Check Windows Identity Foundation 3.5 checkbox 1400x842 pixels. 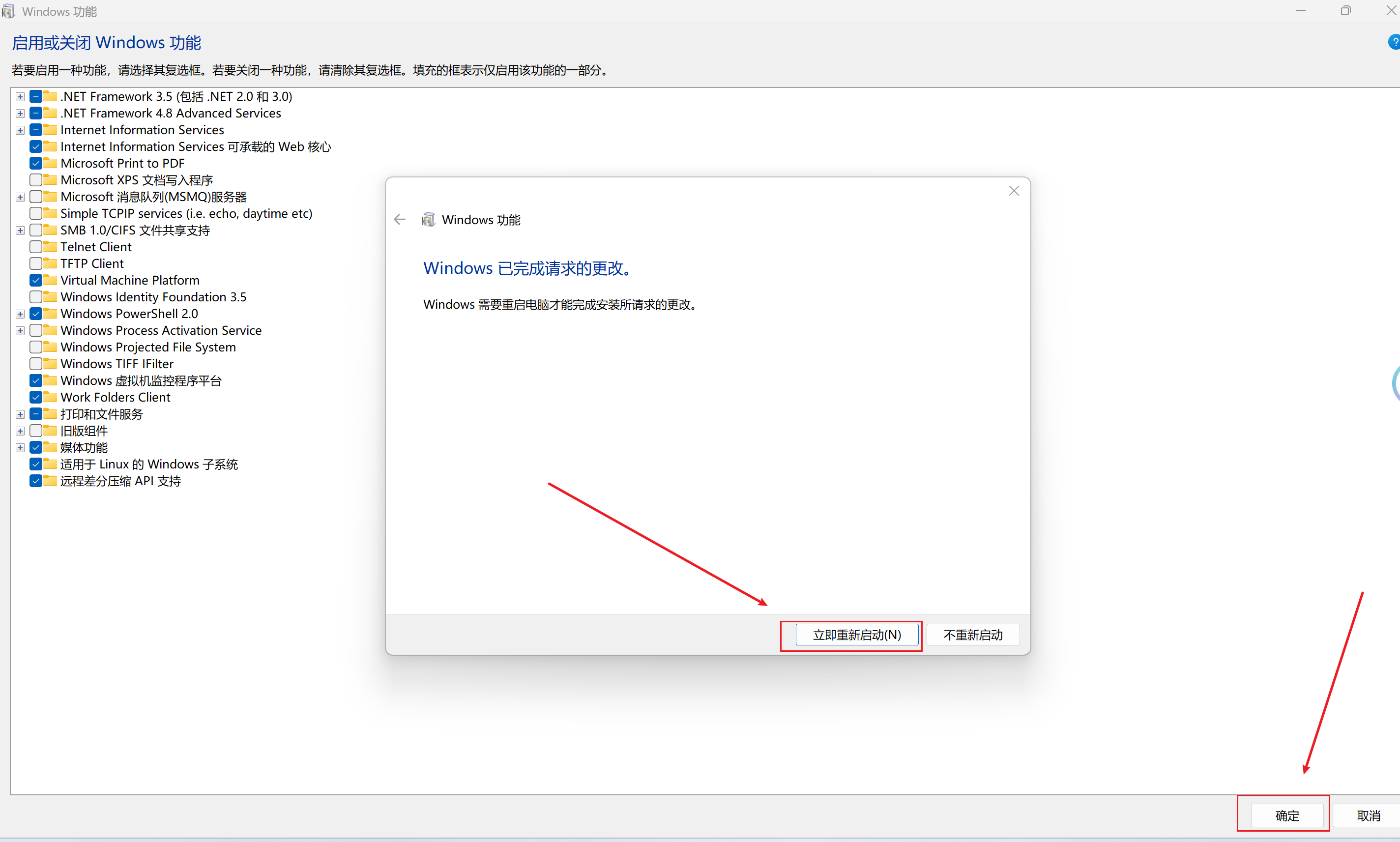tap(36, 297)
